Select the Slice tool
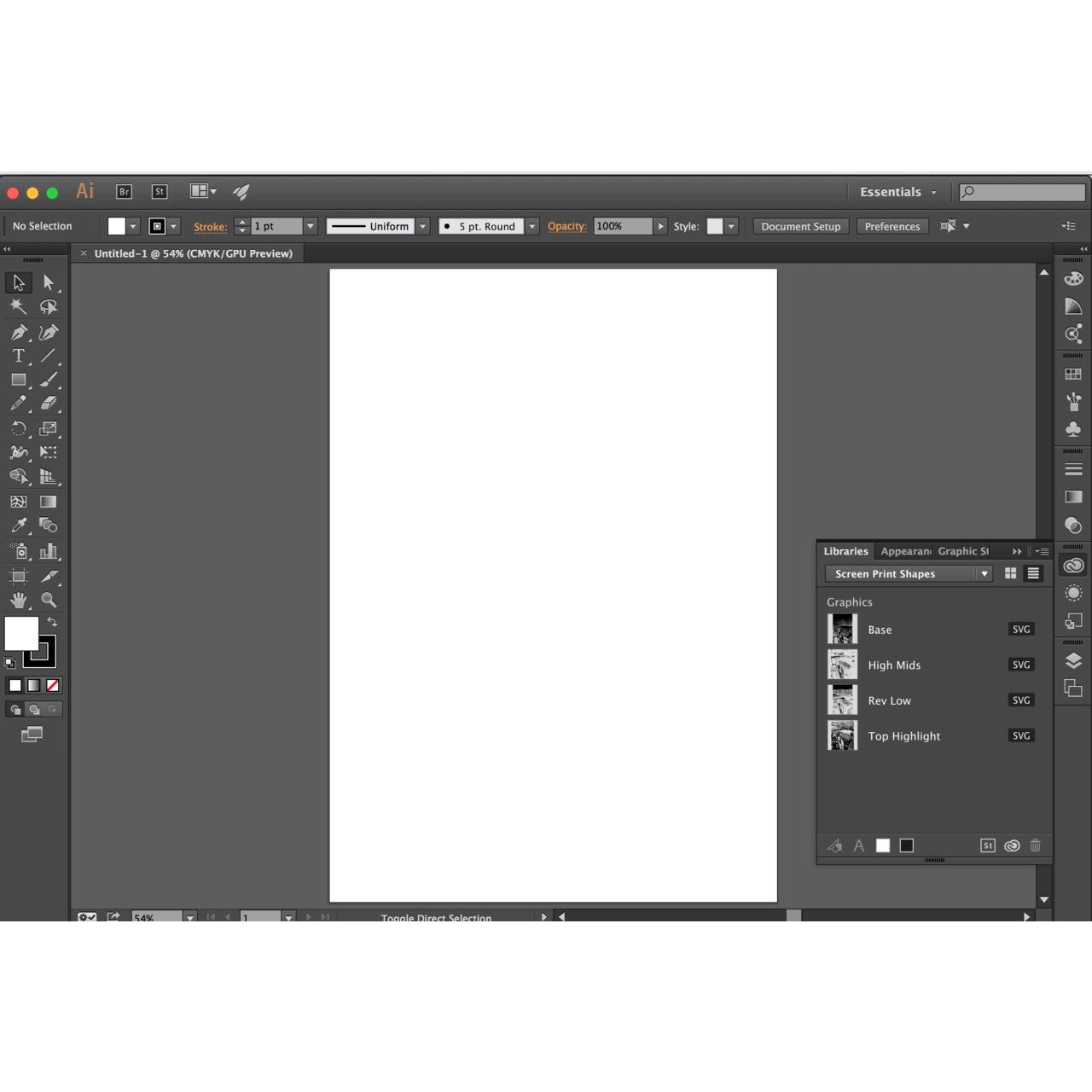Image resolution: width=1092 pixels, height=1092 pixels. coord(49,576)
